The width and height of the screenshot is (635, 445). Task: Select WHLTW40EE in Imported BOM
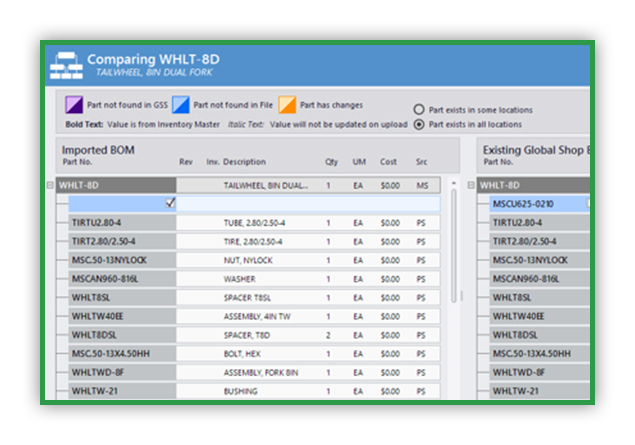click(x=122, y=316)
